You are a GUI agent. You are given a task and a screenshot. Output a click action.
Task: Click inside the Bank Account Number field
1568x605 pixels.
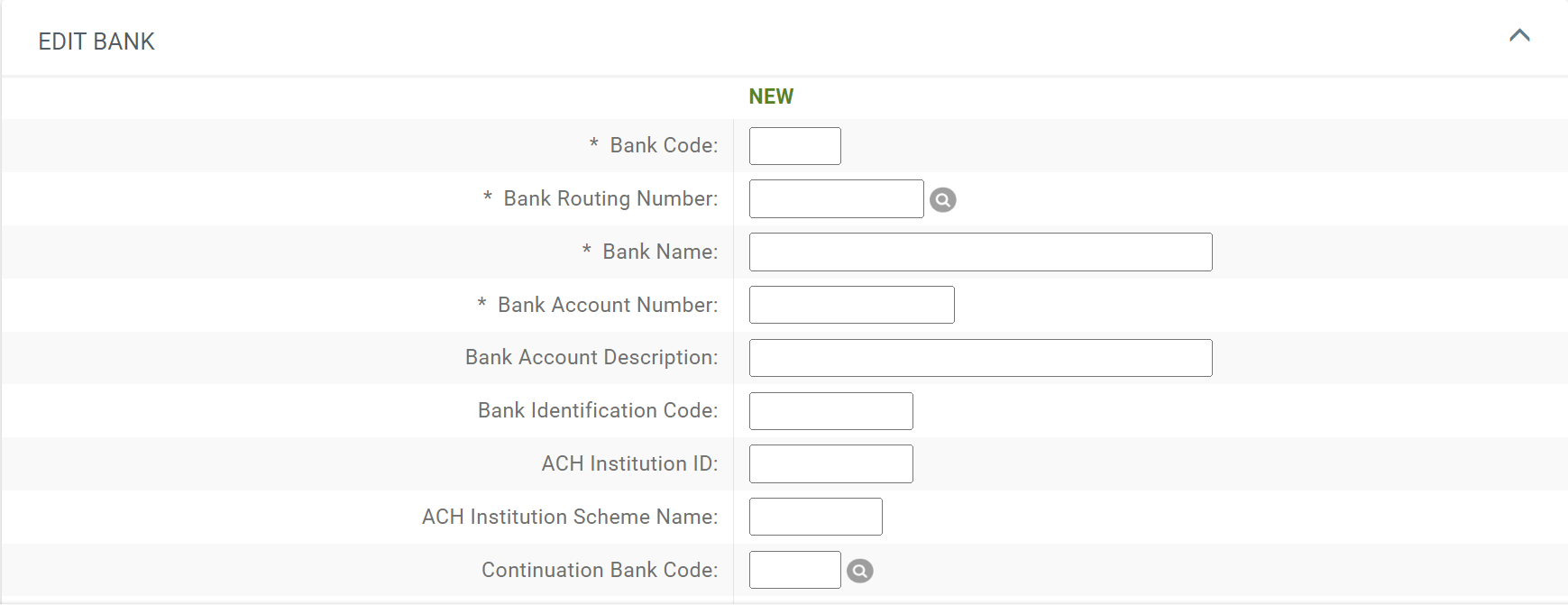click(x=849, y=305)
